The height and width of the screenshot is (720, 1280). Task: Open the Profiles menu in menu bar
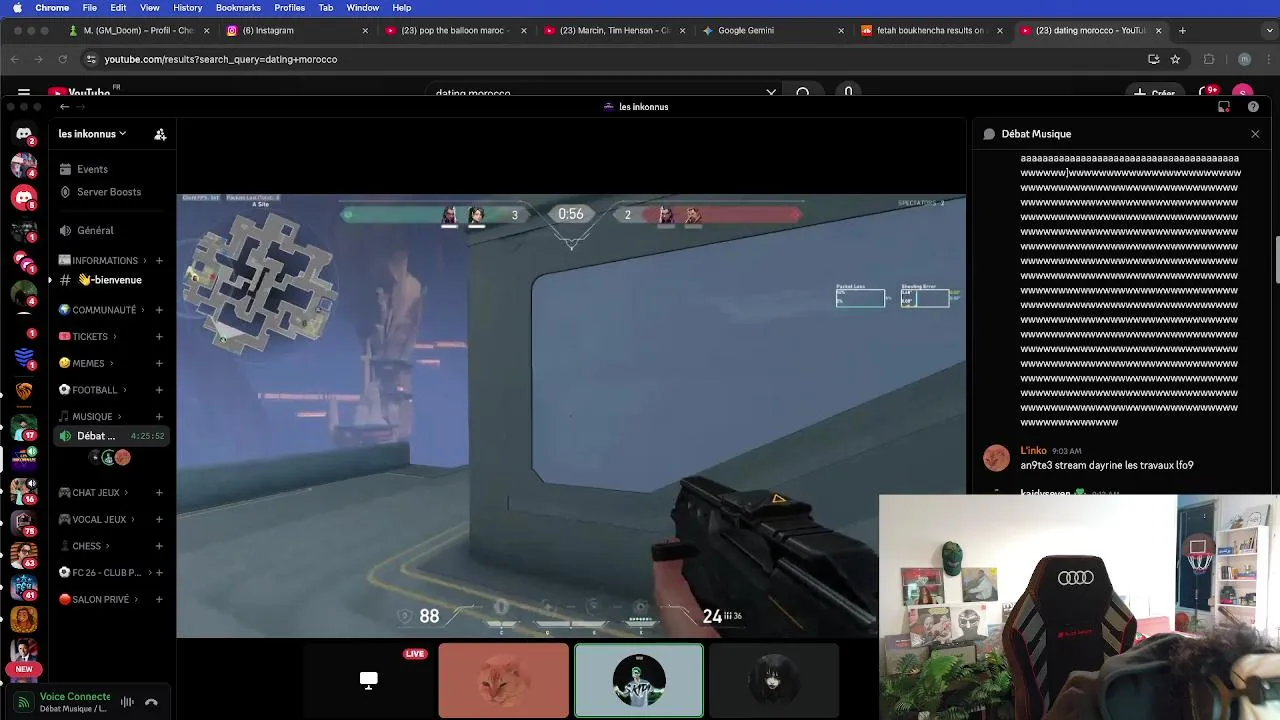(290, 8)
